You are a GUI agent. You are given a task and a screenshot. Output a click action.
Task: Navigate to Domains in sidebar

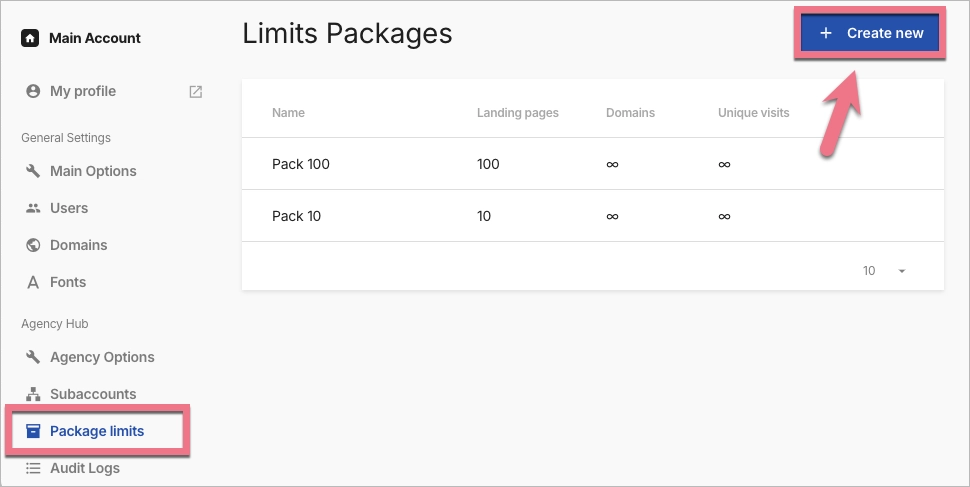tap(79, 245)
